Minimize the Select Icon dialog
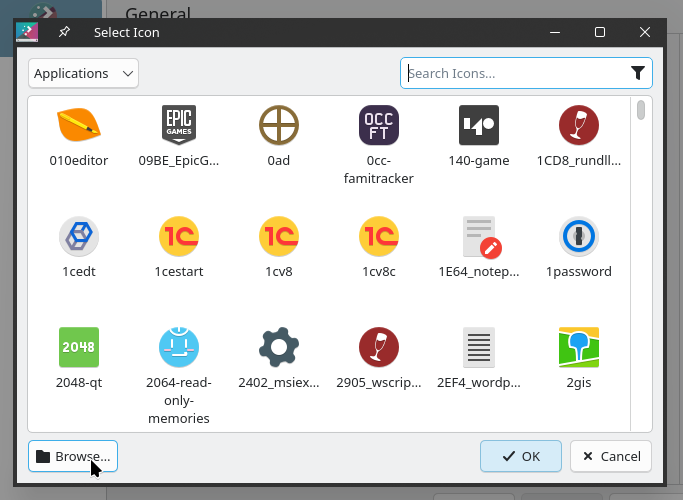This screenshot has height=500, width=683. [555, 32]
